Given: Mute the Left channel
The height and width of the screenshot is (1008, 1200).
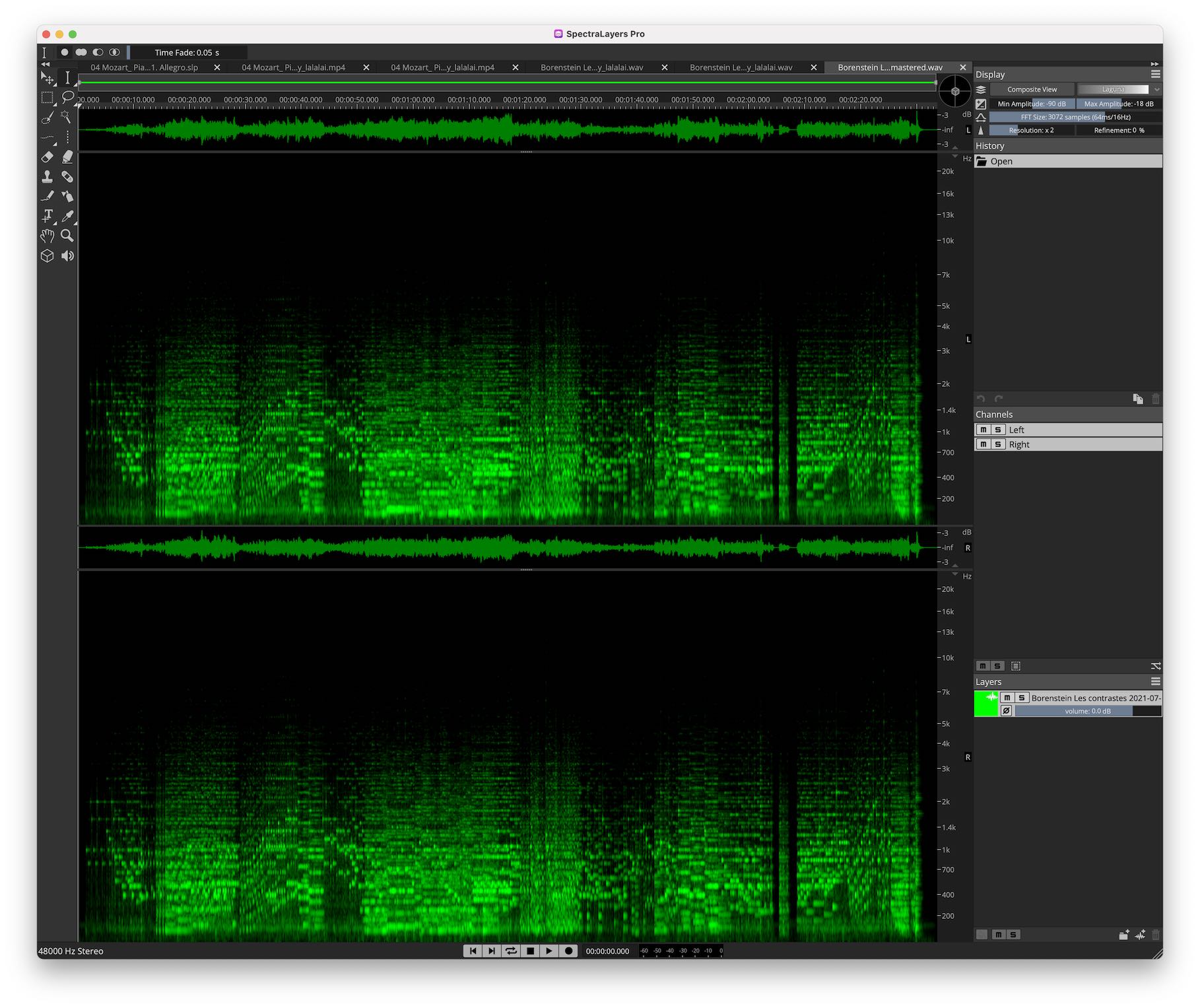Looking at the screenshot, I should (x=983, y=430).
